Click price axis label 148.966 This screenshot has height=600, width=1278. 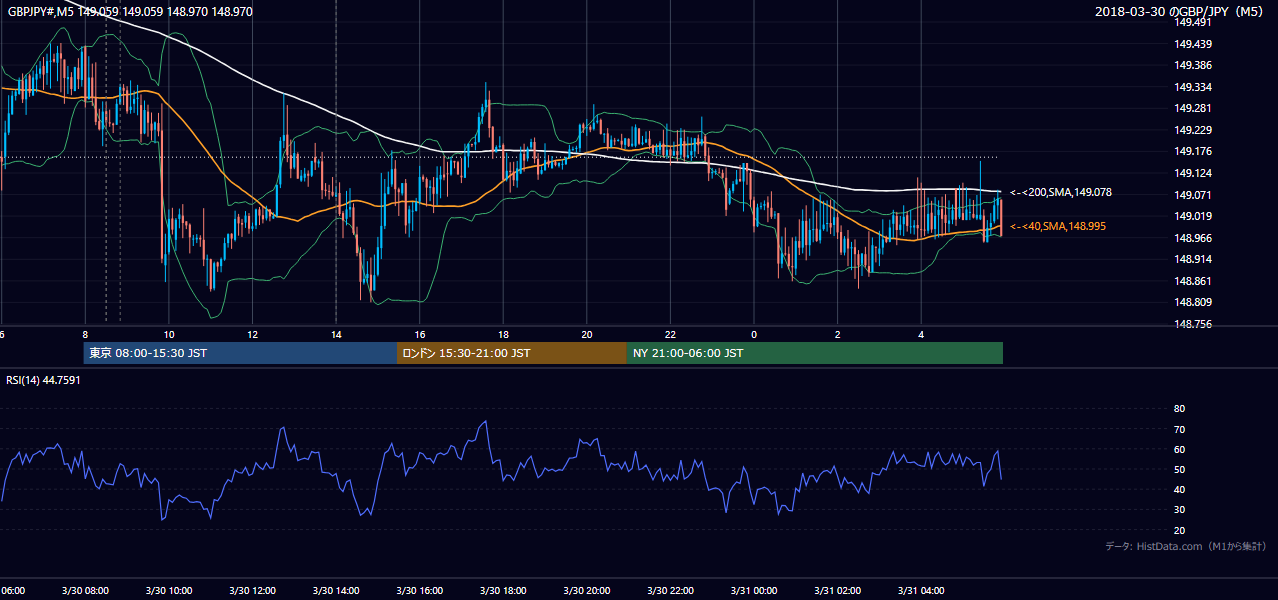1194,238
